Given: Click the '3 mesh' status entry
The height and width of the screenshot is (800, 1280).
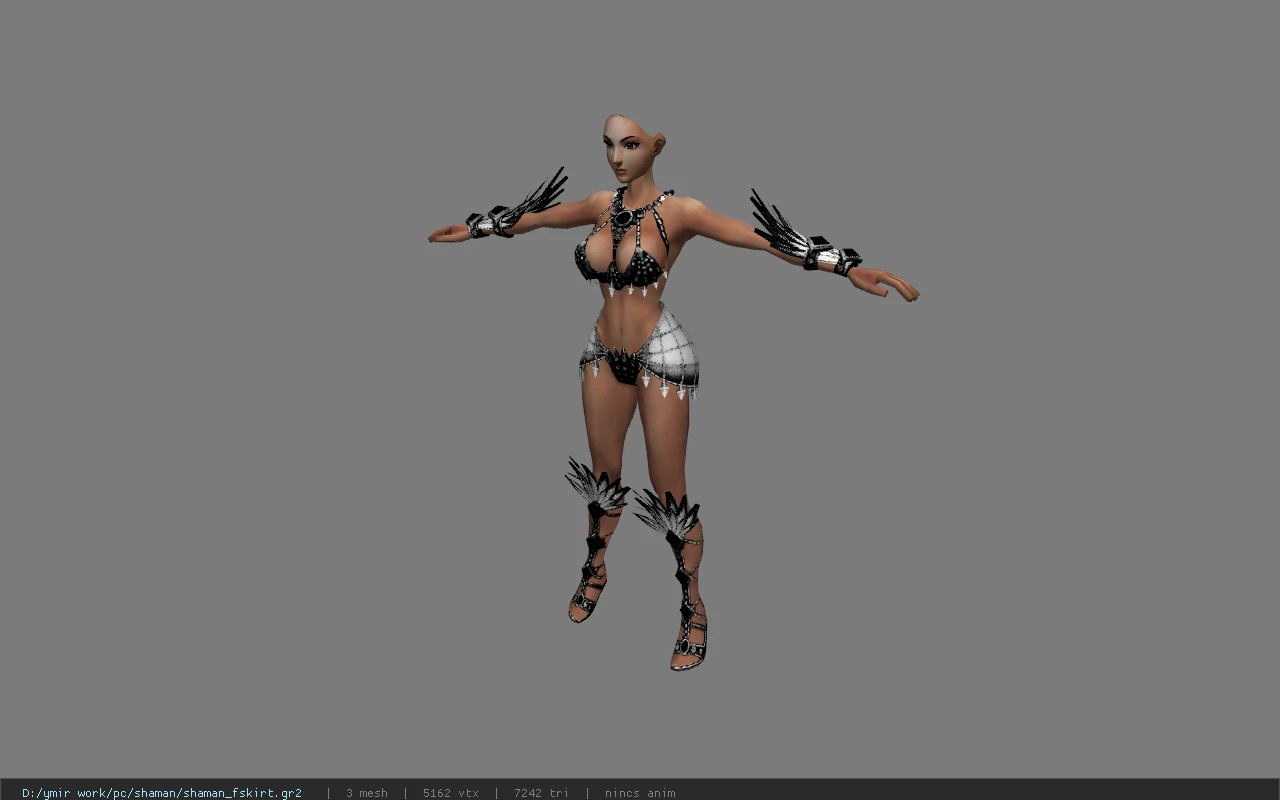Looking at the screenshot, I should click(x=367, y=793).
